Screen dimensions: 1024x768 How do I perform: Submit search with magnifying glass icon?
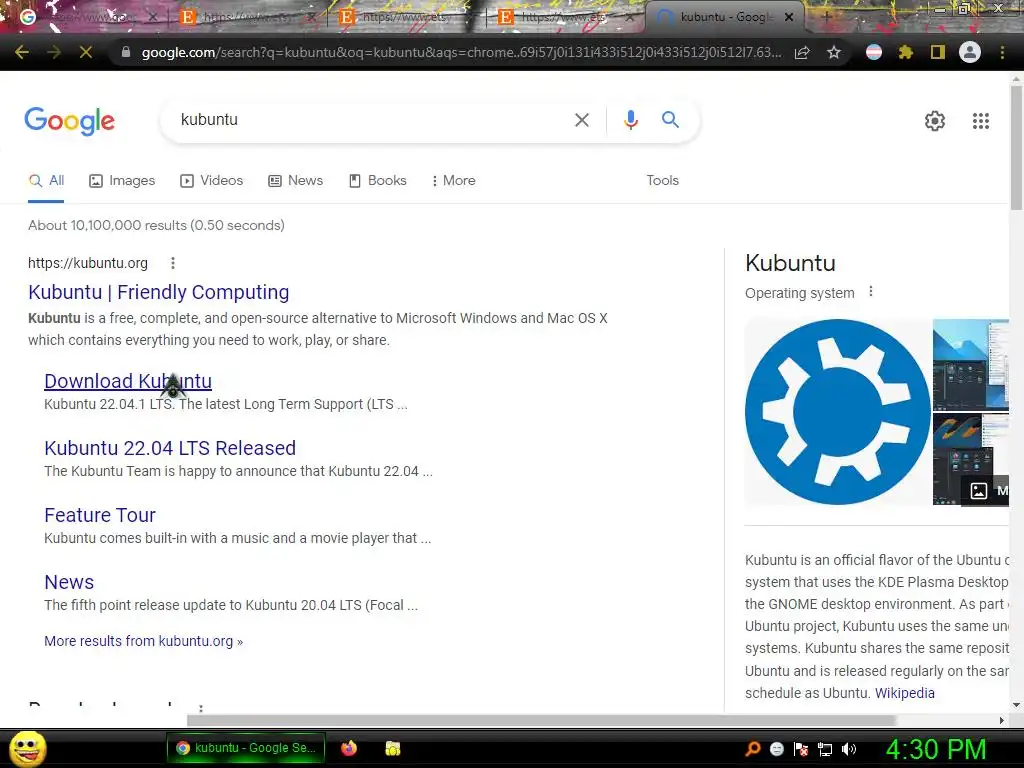point(670,120)
